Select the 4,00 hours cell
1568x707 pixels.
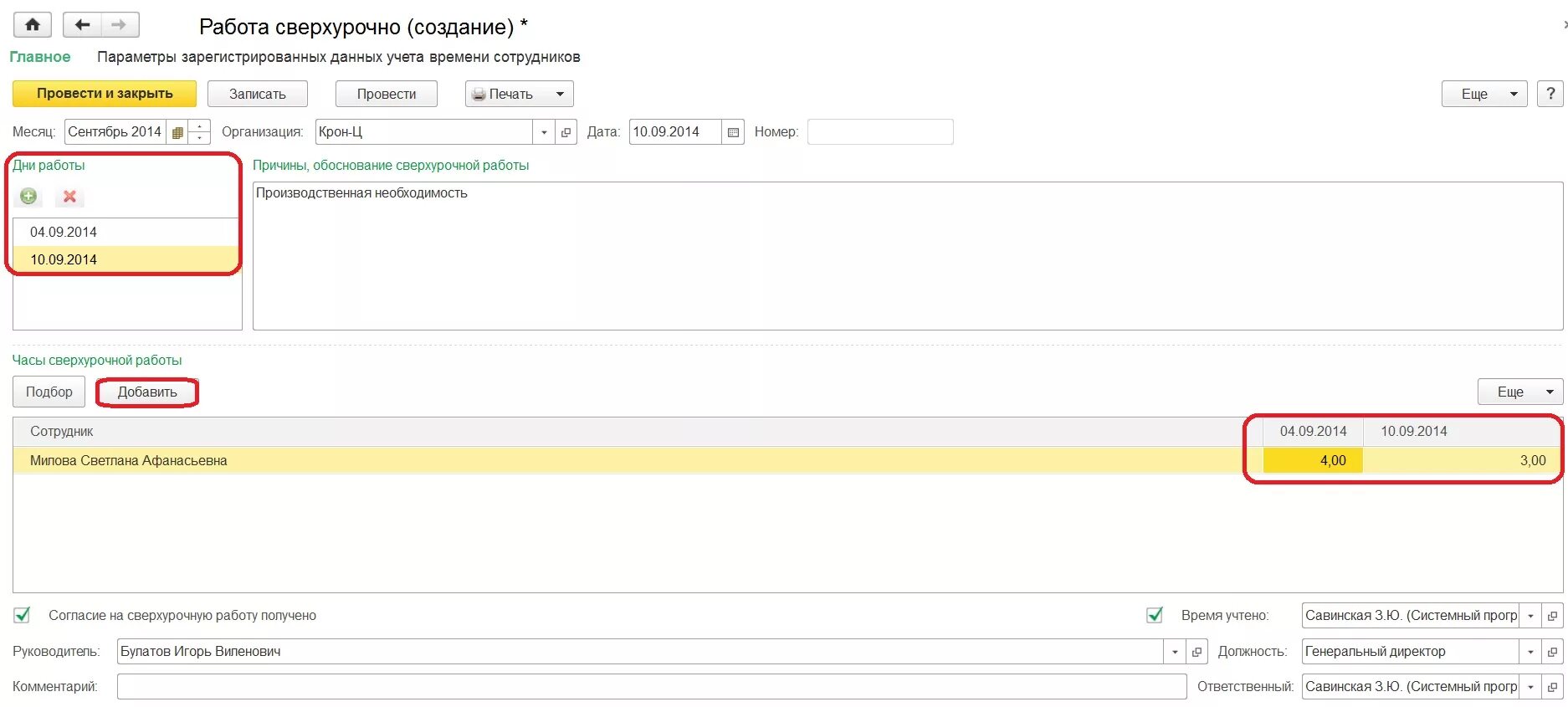tap(1313, 460)
